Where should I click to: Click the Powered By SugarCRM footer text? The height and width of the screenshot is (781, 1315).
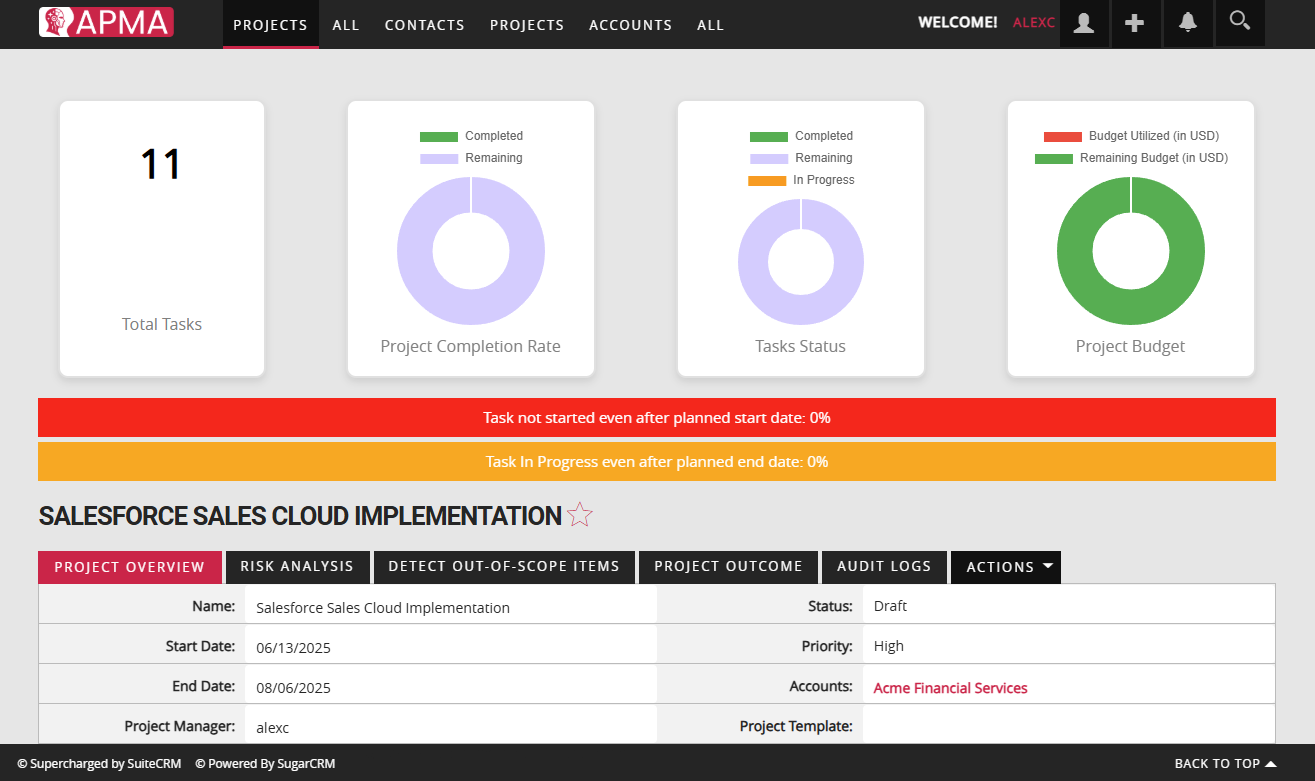(x=265, y=764)
